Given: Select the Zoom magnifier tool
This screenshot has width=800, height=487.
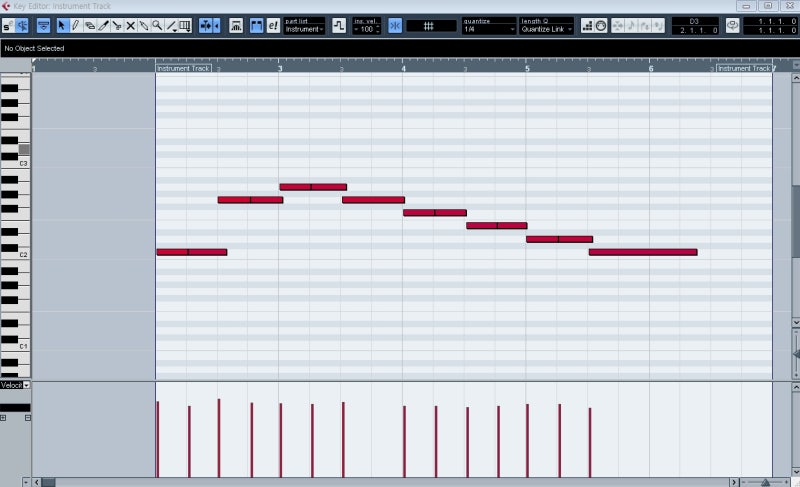Looking at the screenshot, I should pos(158,25).
